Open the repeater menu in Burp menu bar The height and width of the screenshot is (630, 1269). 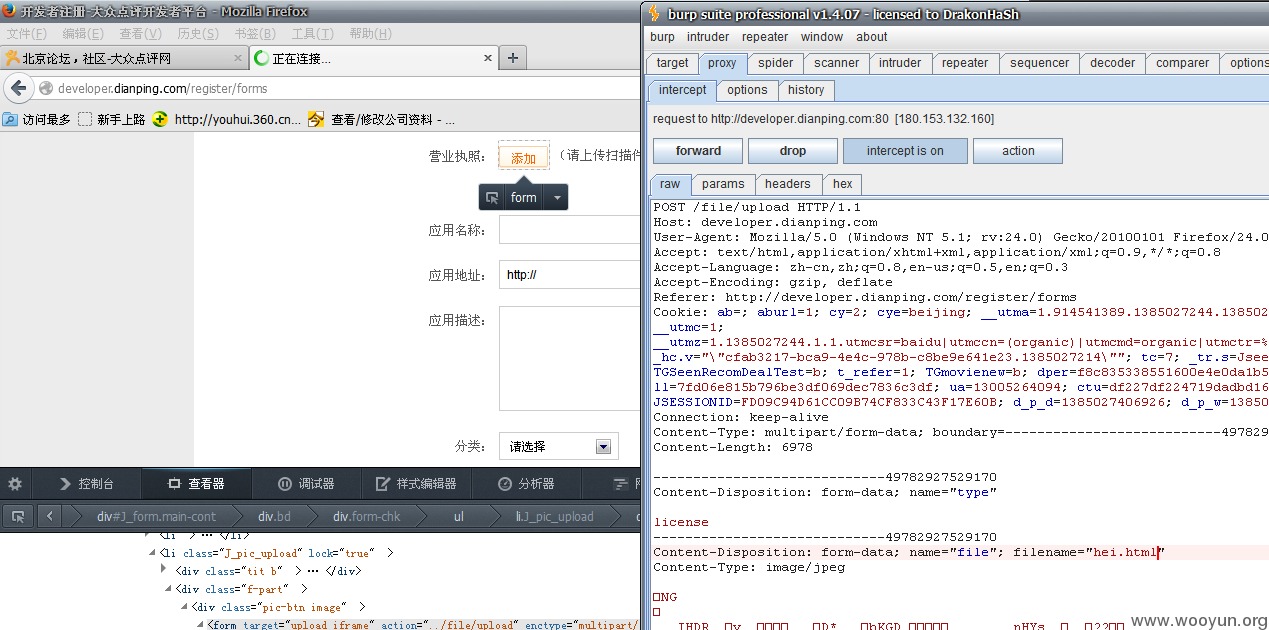click(765, 37)
